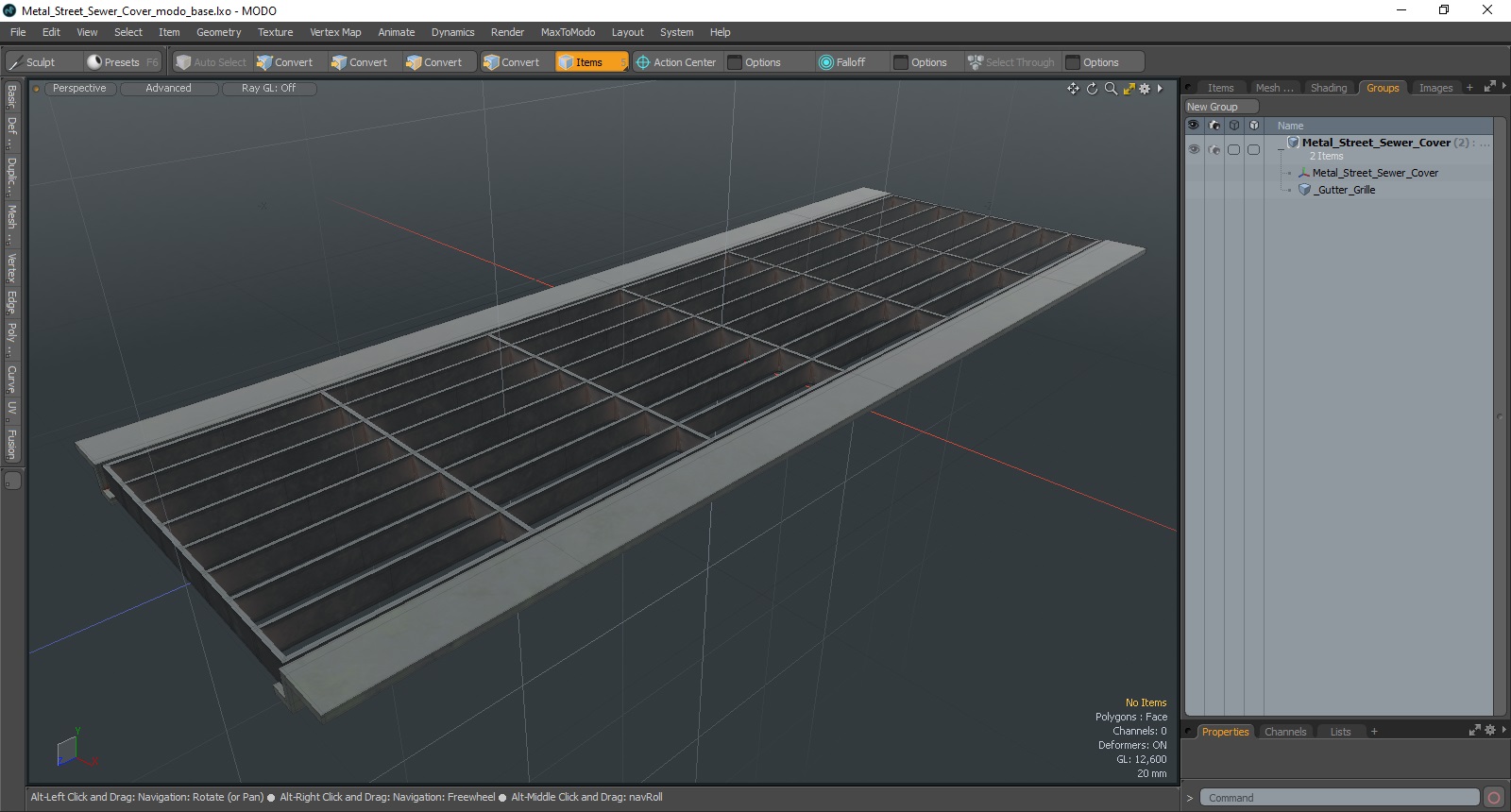This screenshot has width=1511, height=812.
Task: Open the Presets browser button
Action: 122,62
